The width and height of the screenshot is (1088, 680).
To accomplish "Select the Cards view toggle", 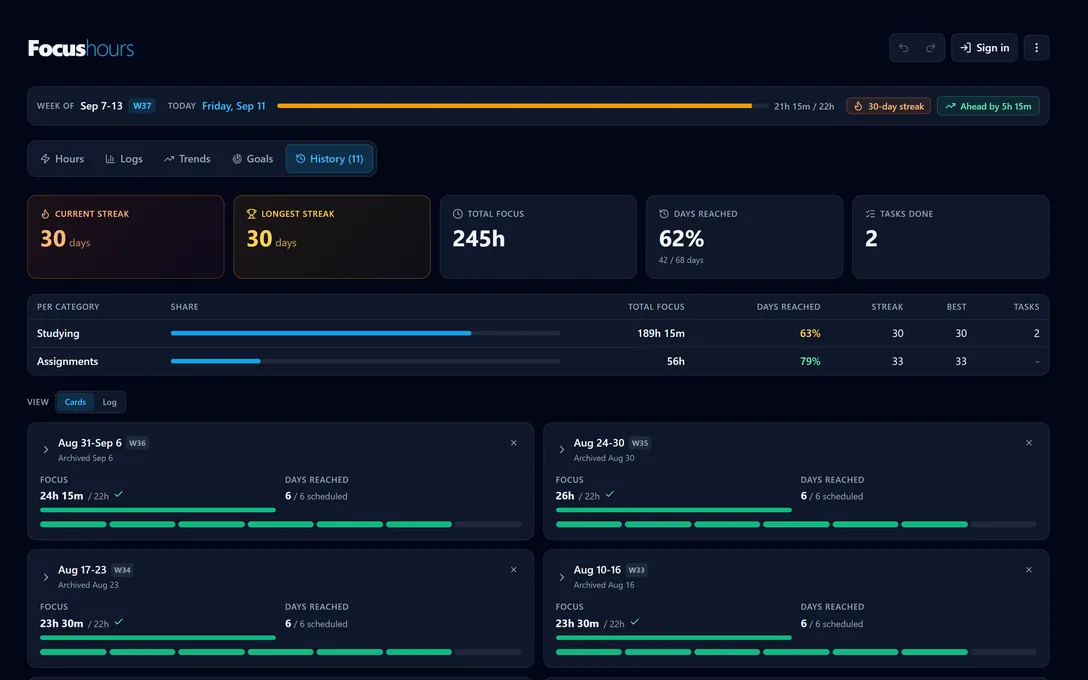I will tap(75, 402).
